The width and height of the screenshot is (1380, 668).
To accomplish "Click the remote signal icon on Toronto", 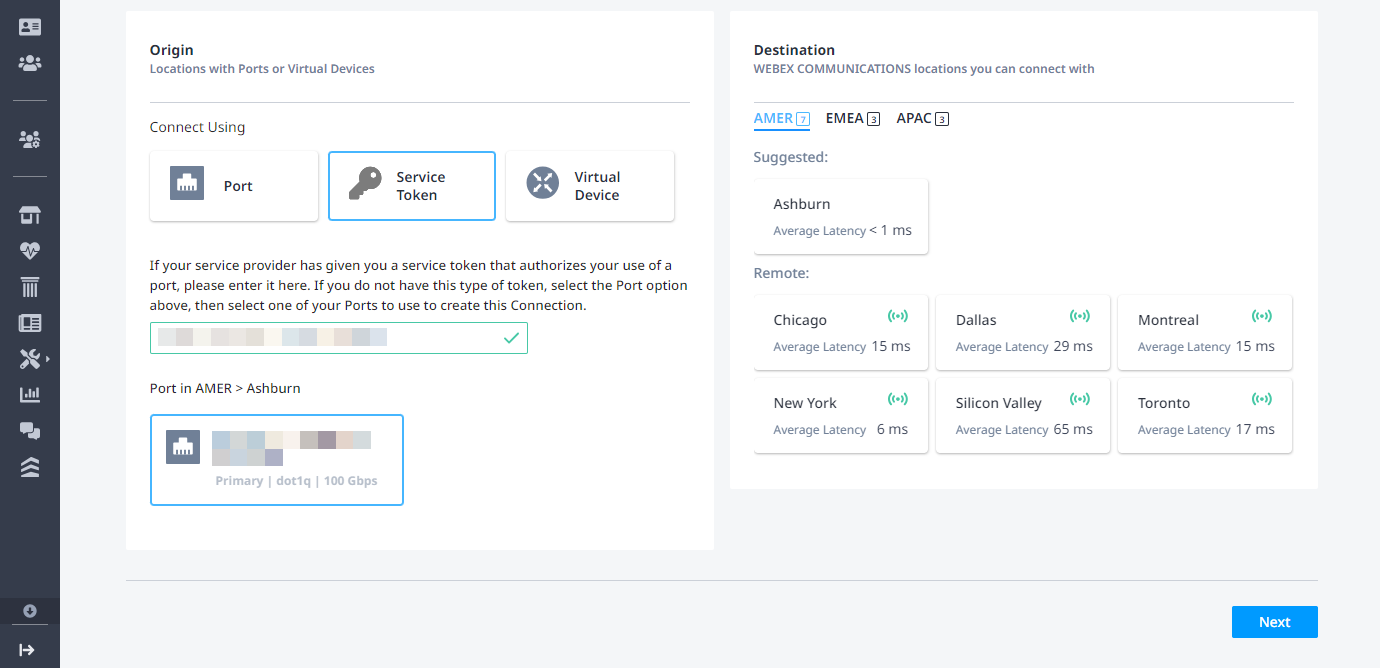I will click(x=1262, y=399).
